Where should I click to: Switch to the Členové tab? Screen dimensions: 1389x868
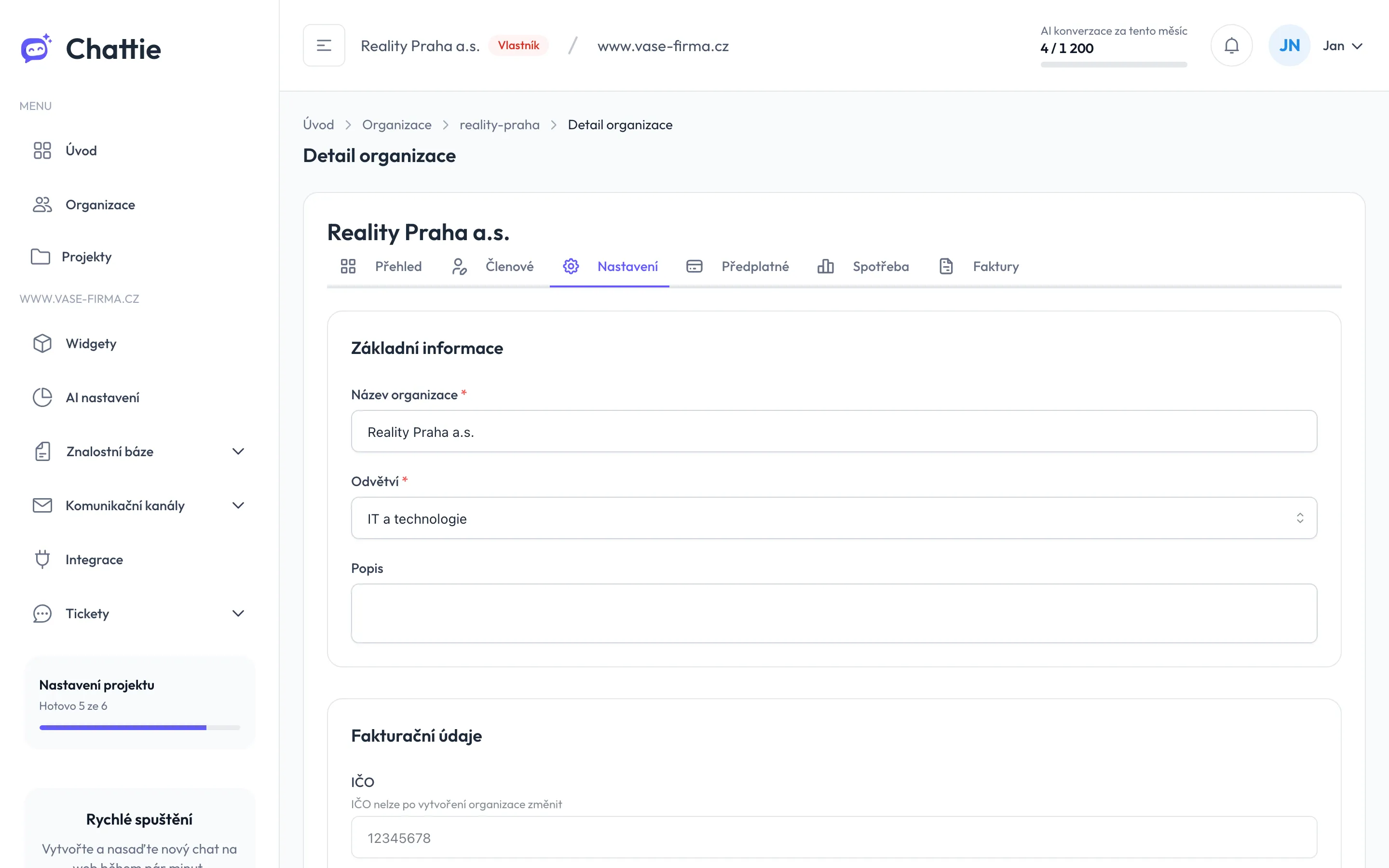[x=492, y=266]
